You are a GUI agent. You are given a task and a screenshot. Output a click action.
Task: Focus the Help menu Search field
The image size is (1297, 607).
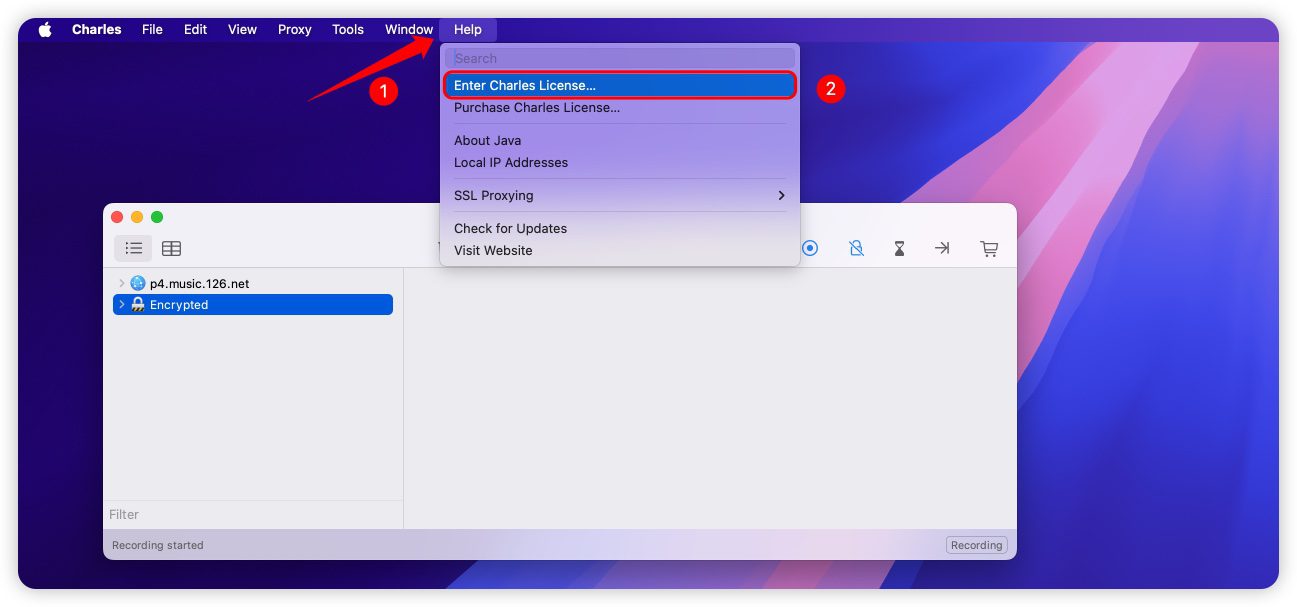[x=620, y=58]
